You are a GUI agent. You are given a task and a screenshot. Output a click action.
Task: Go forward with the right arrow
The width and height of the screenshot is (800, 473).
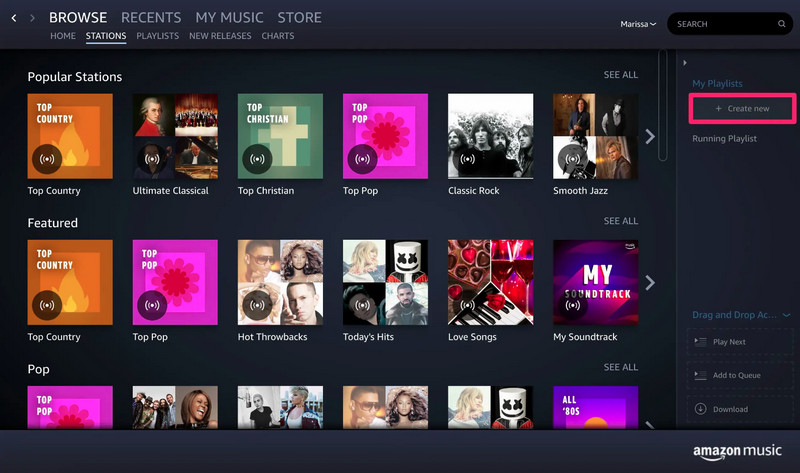(x=33, y=18)
